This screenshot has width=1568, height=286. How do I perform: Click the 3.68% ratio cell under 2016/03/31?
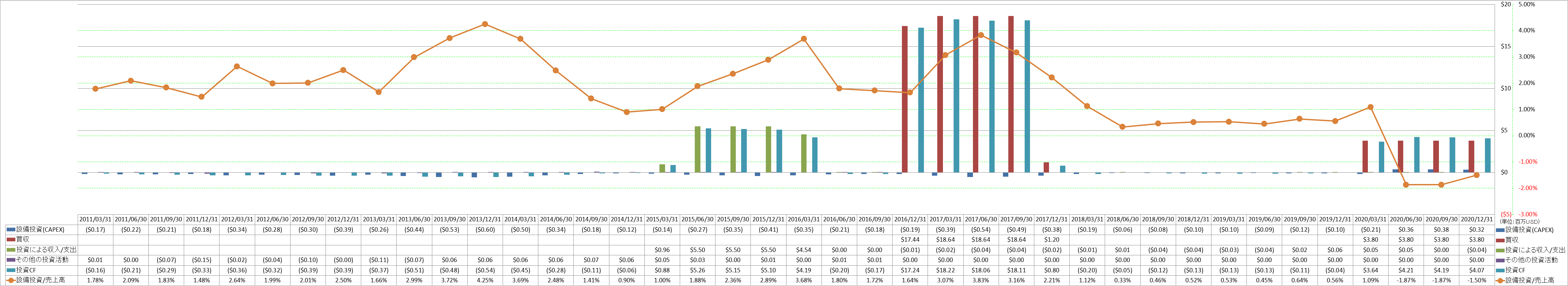[804, 281]
